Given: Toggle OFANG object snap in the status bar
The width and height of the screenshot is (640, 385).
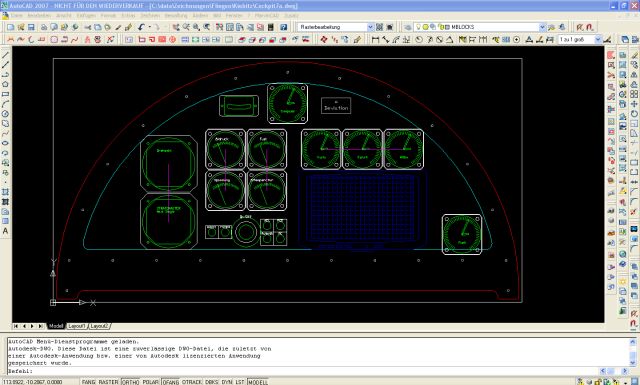Looking at the screenshot, I should [x=171, y=382].
